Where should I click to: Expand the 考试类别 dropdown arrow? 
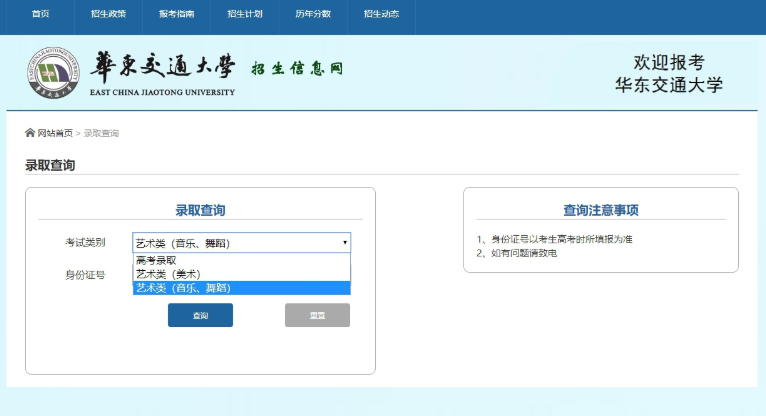(x=345, y=243)
